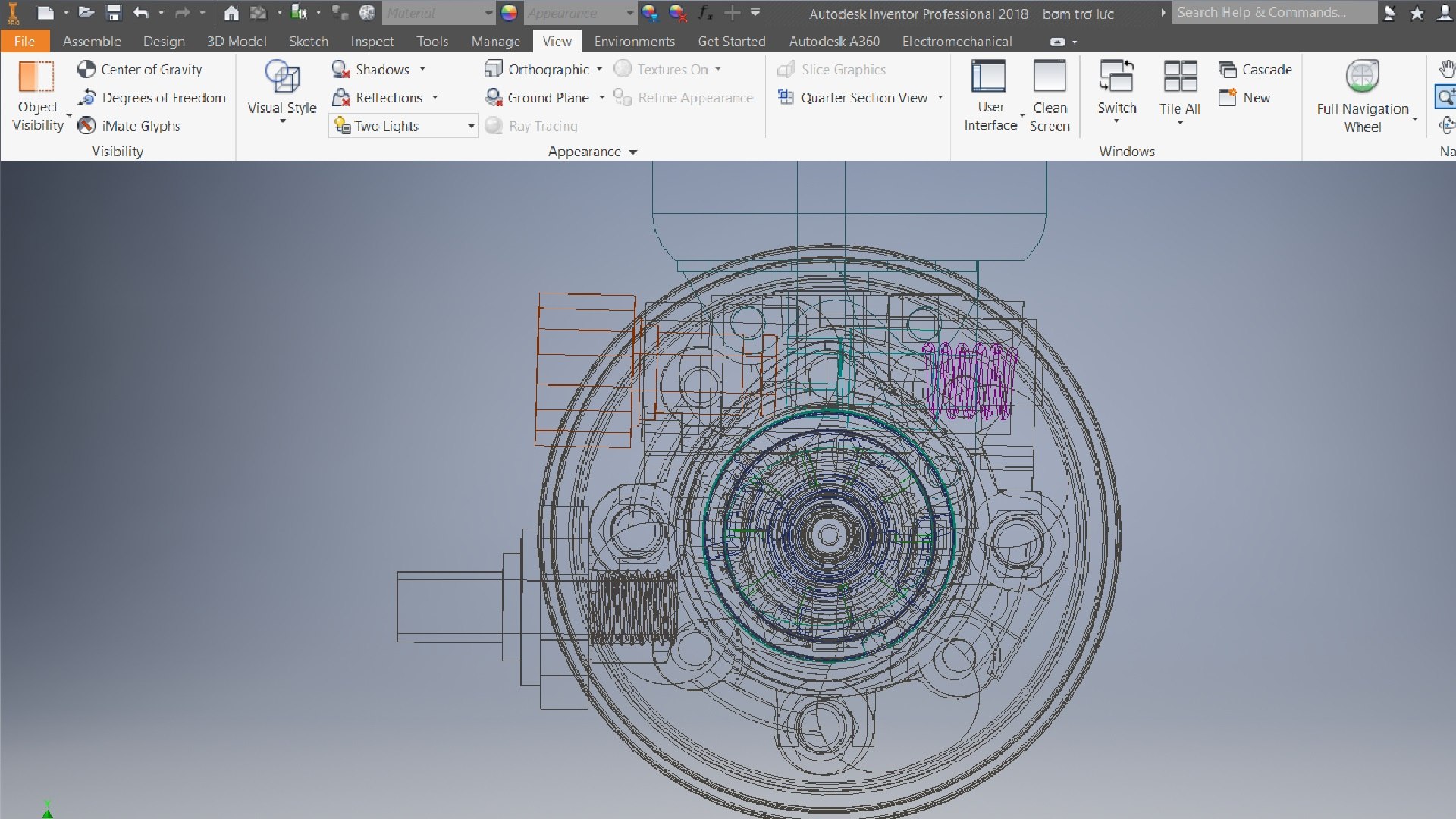The height and width of the screenshot is (819, 1456).
Task: Switch to the Inspect tab
Action: click(x=372, y=41)
